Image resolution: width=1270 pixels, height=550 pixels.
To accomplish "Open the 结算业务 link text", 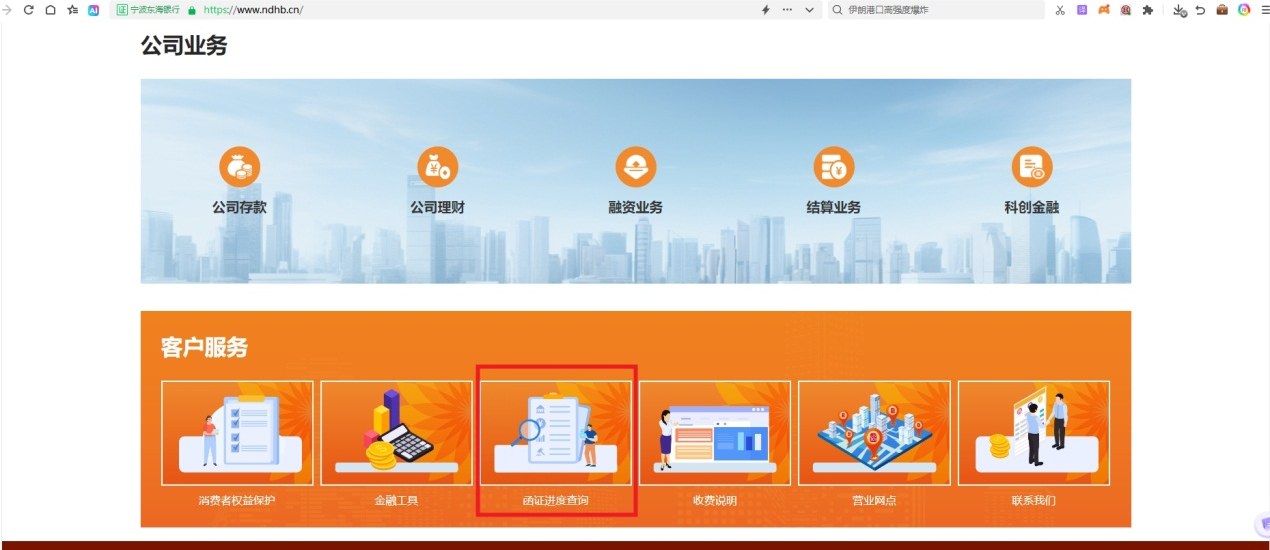I will pos(833,208).
